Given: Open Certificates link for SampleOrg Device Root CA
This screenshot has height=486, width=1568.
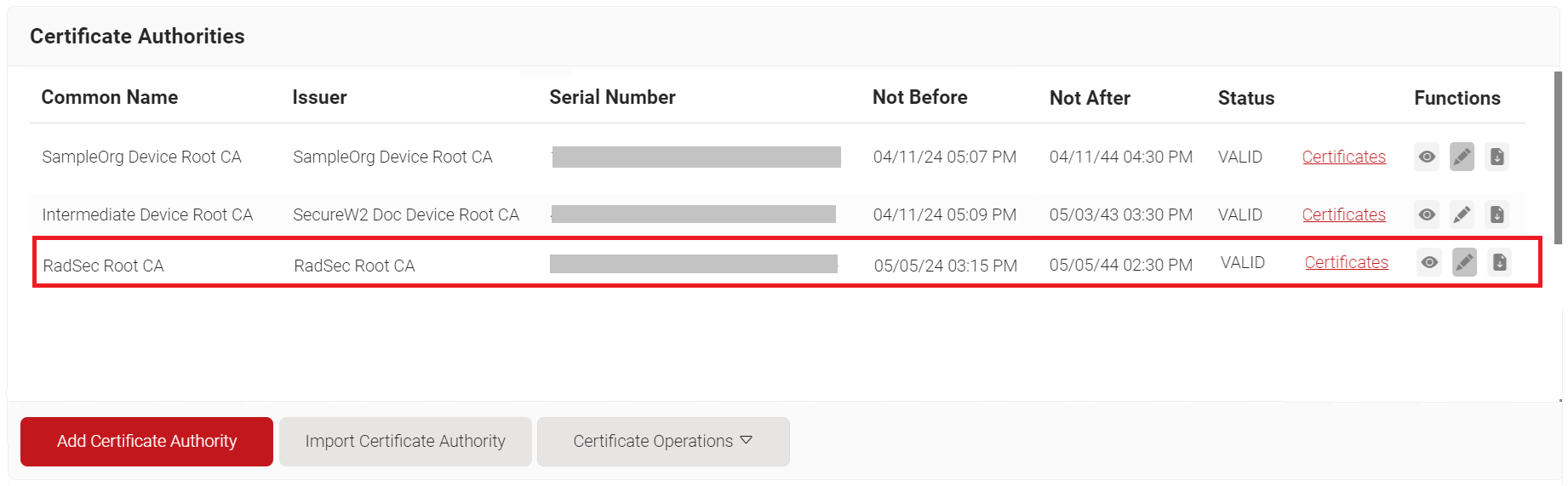Looking at the screenshot, I should click(1343, 157).
